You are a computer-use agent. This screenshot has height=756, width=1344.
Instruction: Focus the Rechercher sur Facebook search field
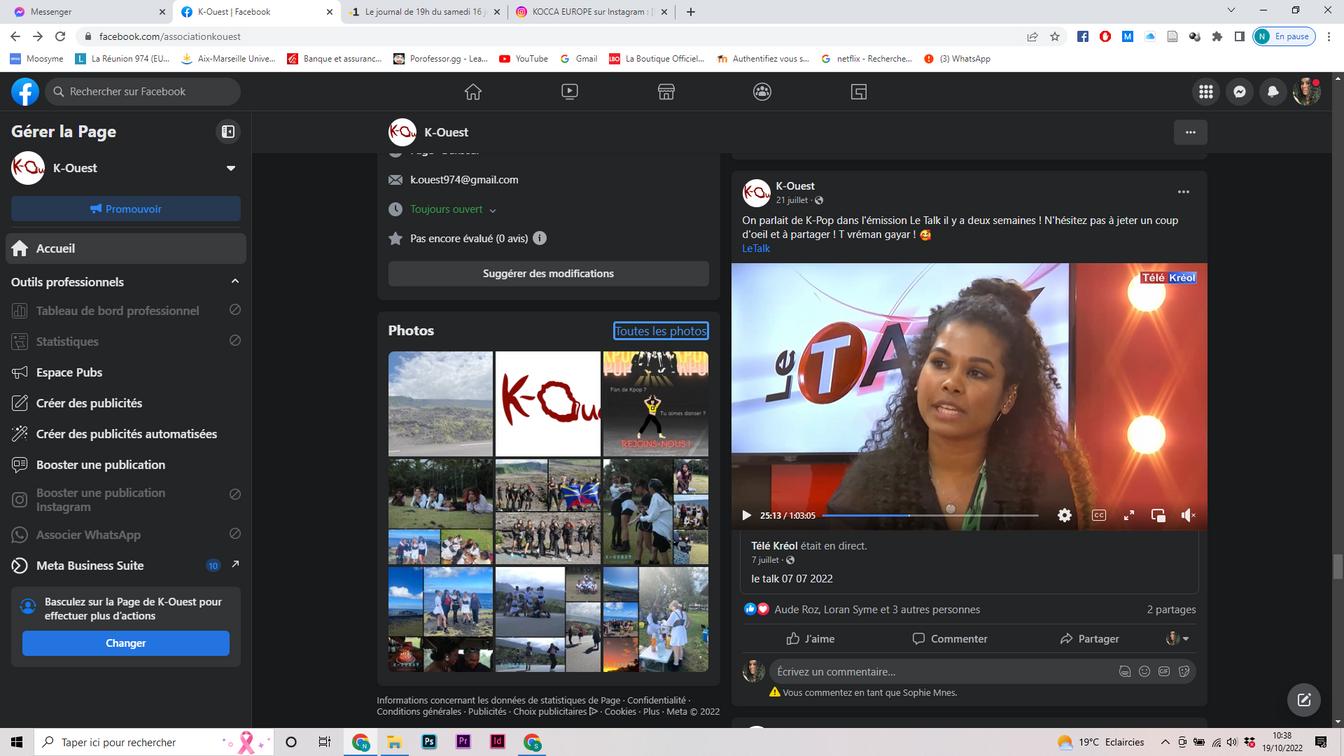[x=143, y=91]
